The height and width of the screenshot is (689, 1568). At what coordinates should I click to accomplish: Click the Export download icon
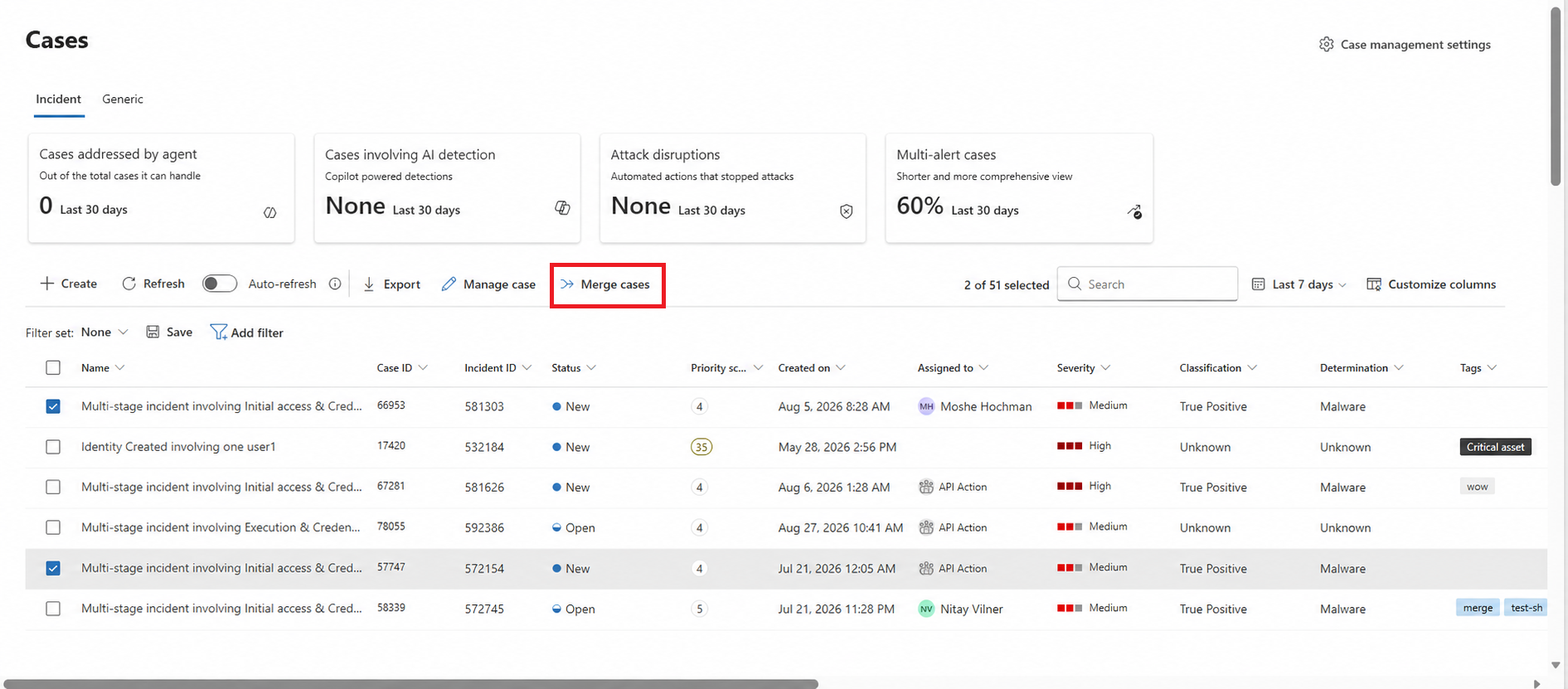(369, 284)
